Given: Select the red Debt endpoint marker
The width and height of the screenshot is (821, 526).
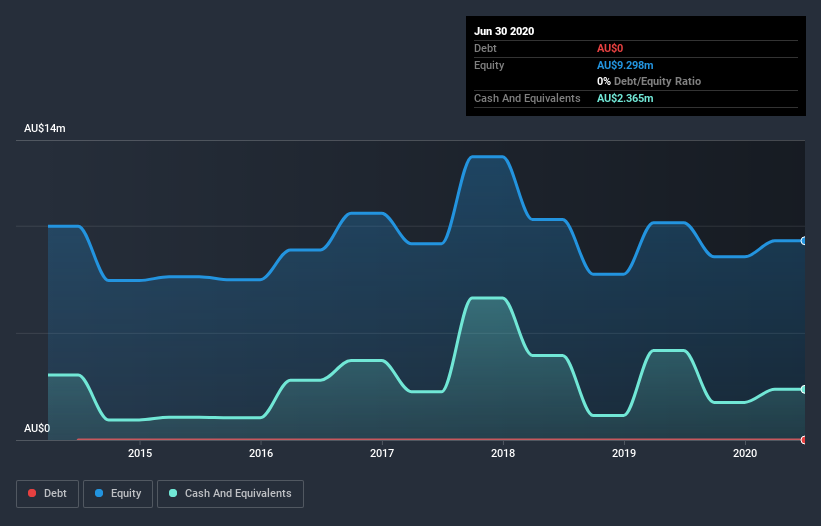Looking at the screenshot, I should point(804,440).
